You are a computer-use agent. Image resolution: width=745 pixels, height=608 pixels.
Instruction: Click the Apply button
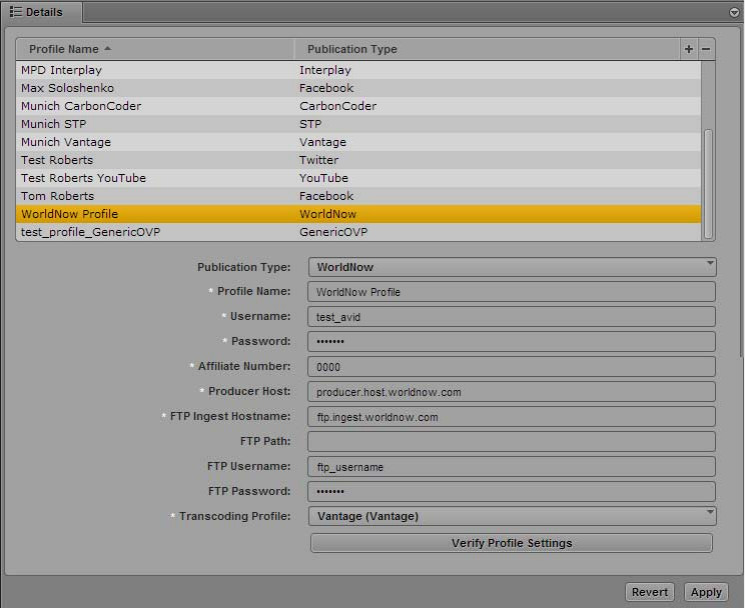click(x=706, y=592)
